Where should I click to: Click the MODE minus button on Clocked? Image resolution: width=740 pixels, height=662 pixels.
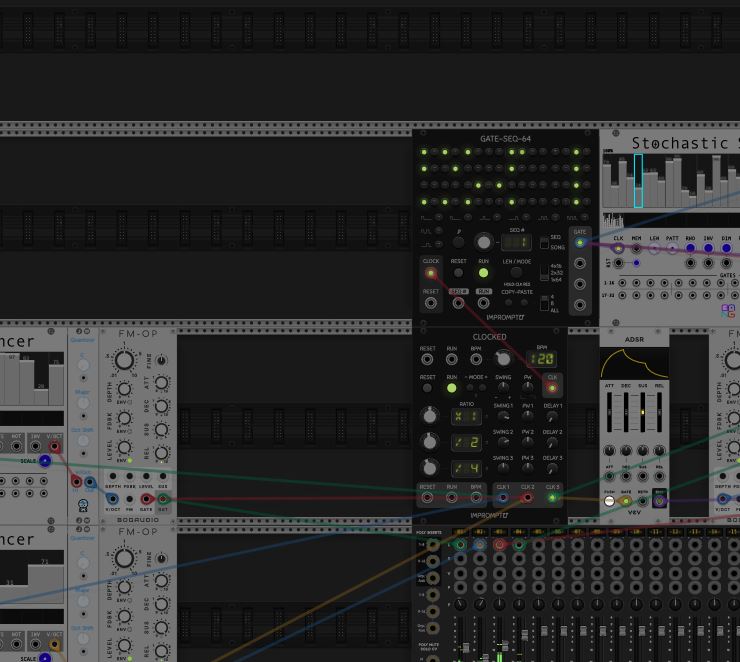[470, 387]
